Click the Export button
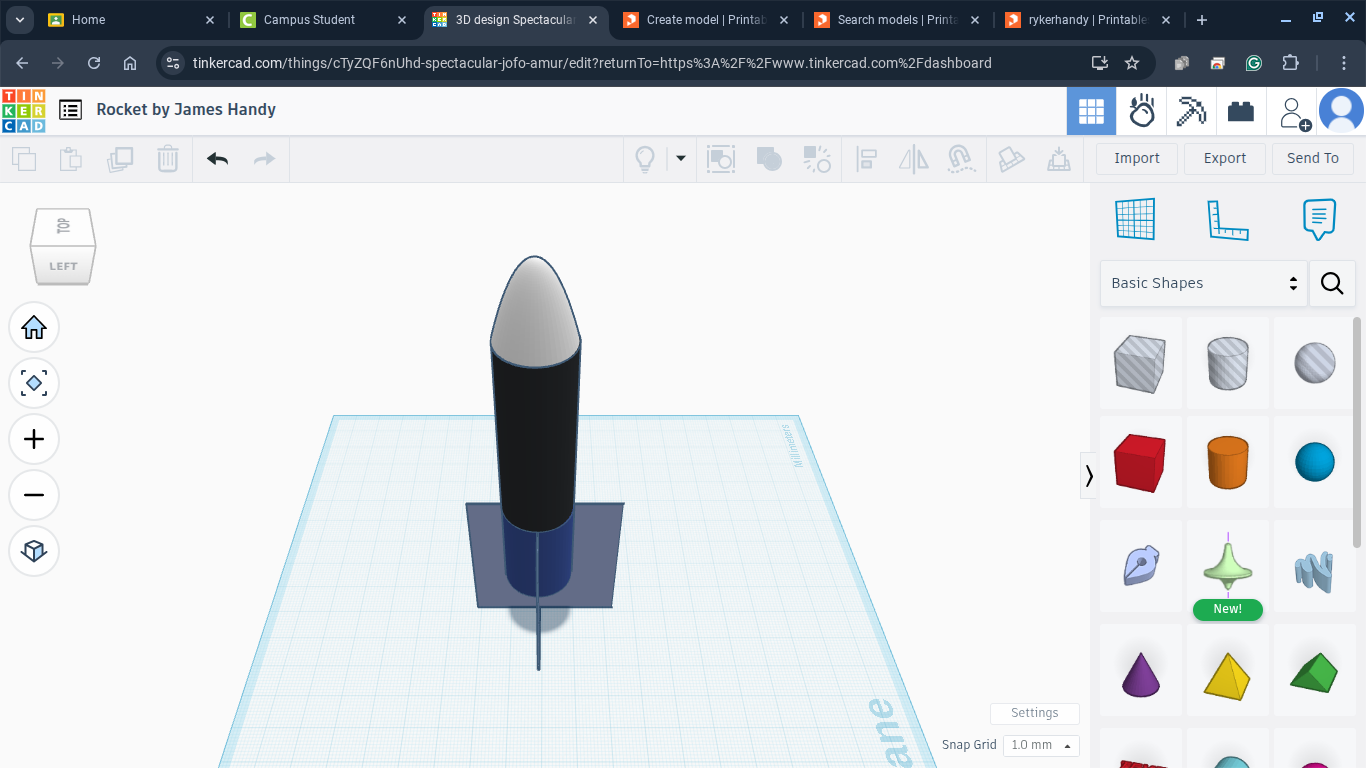Screen dimensions: 1366x768 (x=1225, y=158)
